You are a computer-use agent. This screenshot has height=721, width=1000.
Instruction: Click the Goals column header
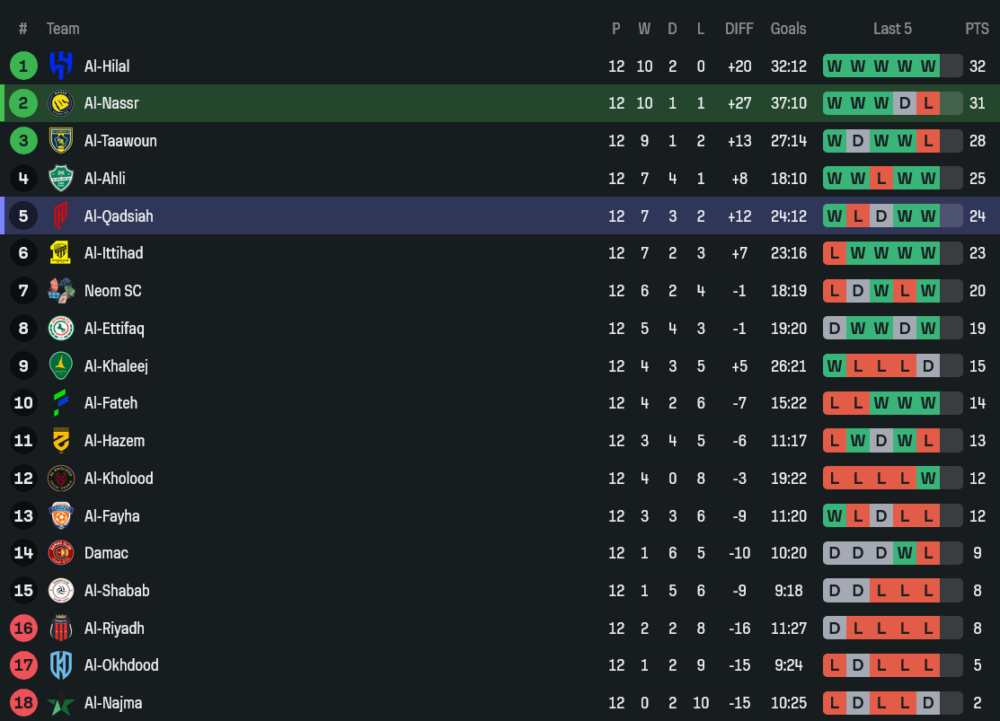[x=788, y=29]
